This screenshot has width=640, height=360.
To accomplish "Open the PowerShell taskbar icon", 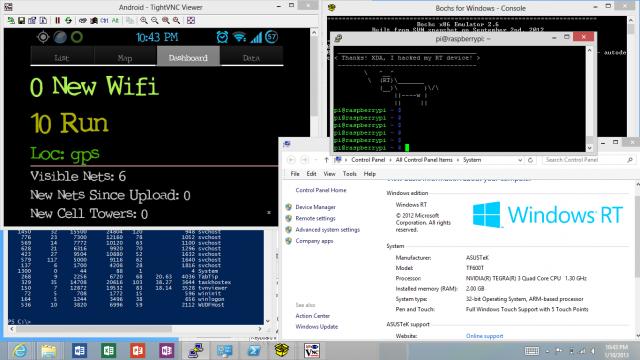I will tap(253, 351).
